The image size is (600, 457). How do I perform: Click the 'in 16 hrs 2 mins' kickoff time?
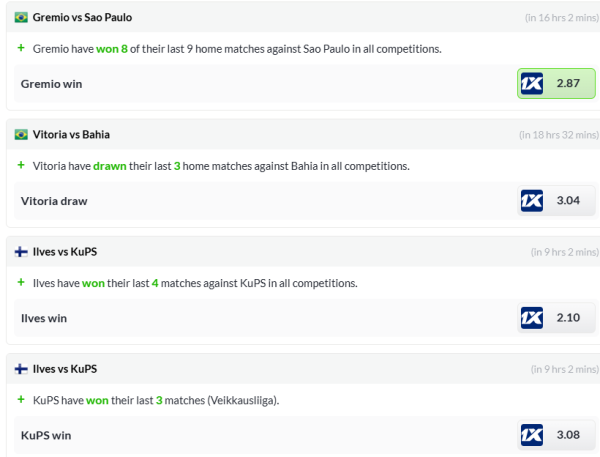pyautogui.click(x=562, y=18)
